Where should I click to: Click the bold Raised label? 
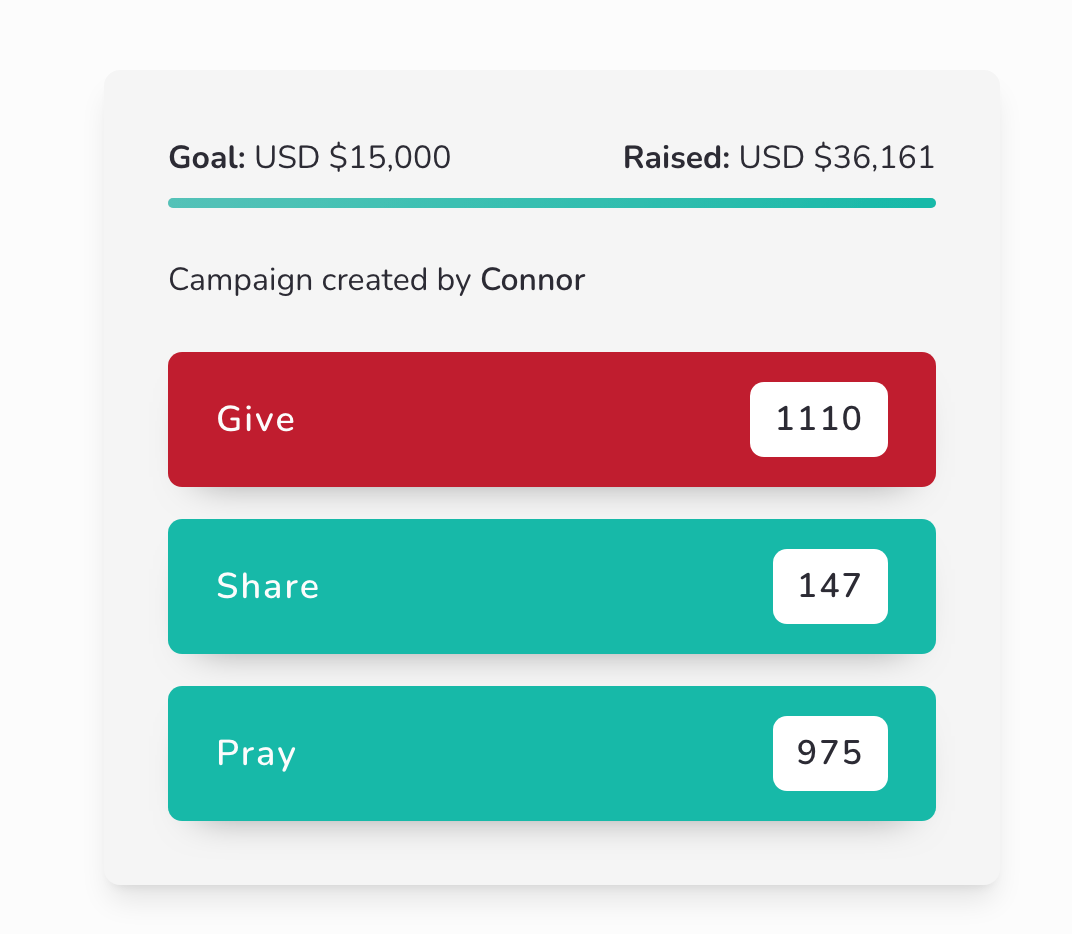(676, 158)
